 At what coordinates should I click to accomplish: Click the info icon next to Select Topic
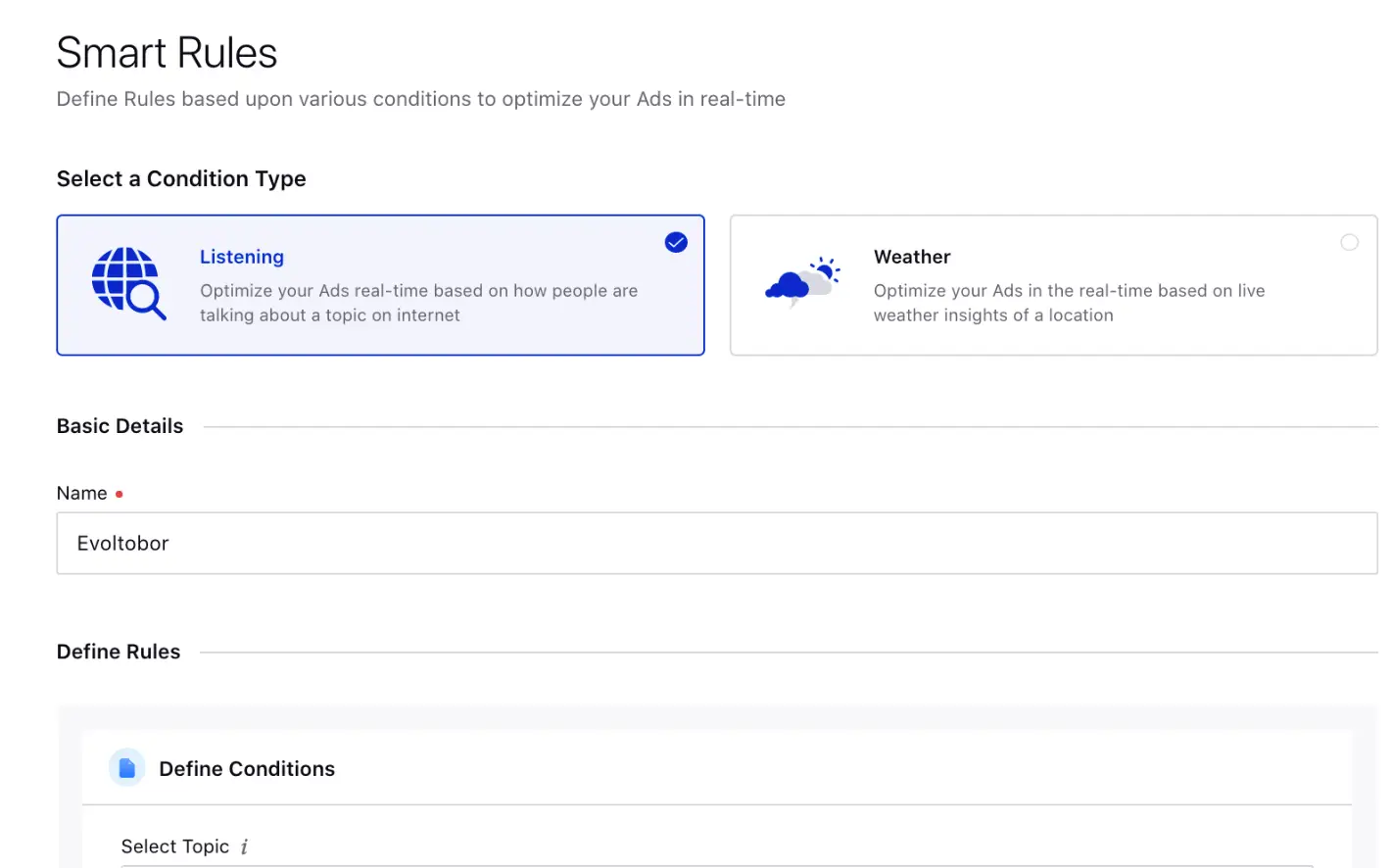244,846
